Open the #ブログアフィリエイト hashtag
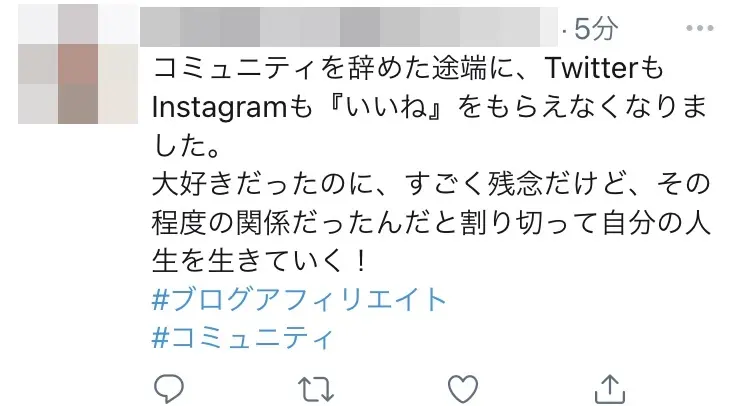The width and height of the screenshot is (737, 406). coord(299,299)
